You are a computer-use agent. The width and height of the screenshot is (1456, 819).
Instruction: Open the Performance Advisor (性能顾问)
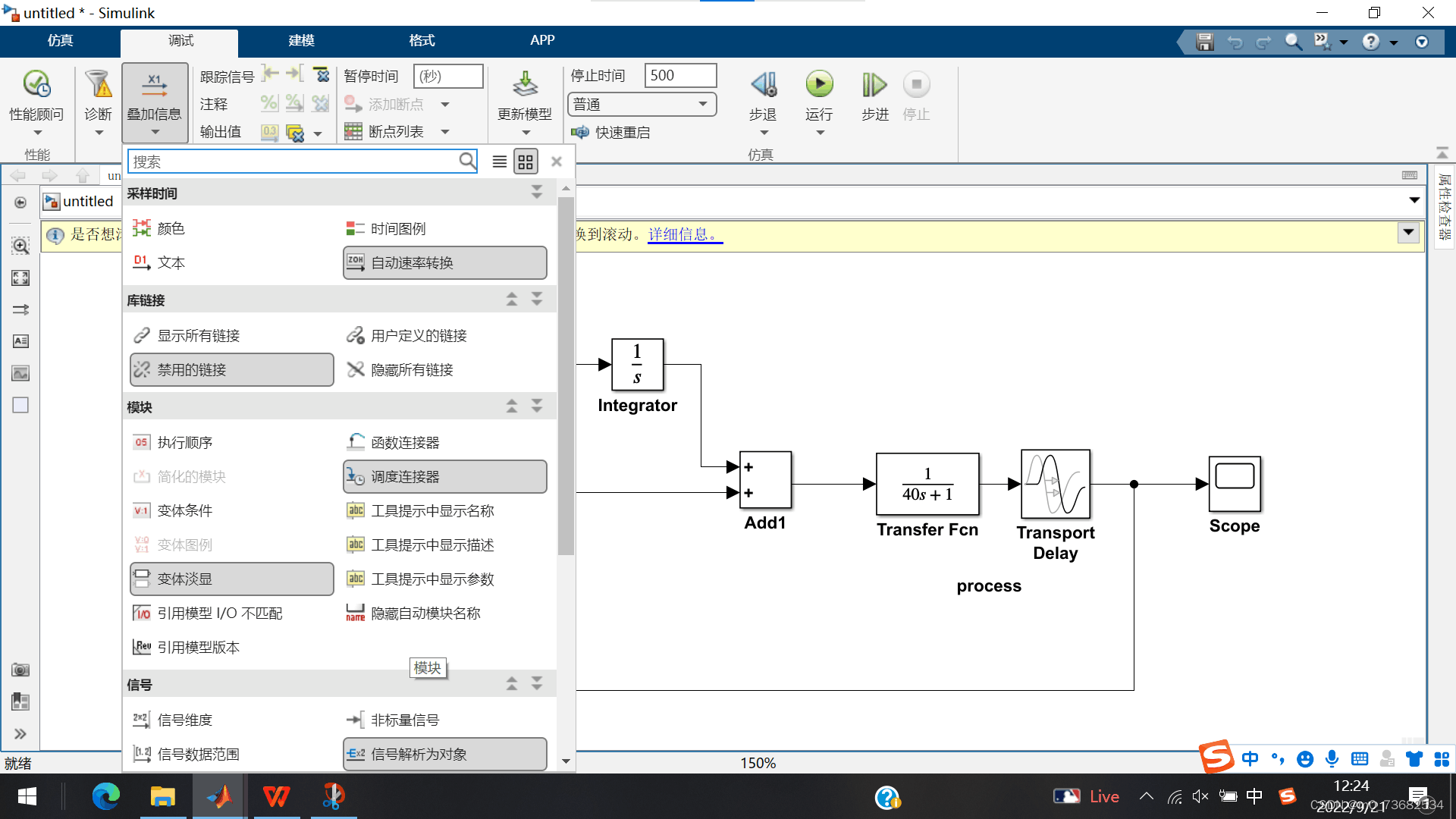point(36,85)
